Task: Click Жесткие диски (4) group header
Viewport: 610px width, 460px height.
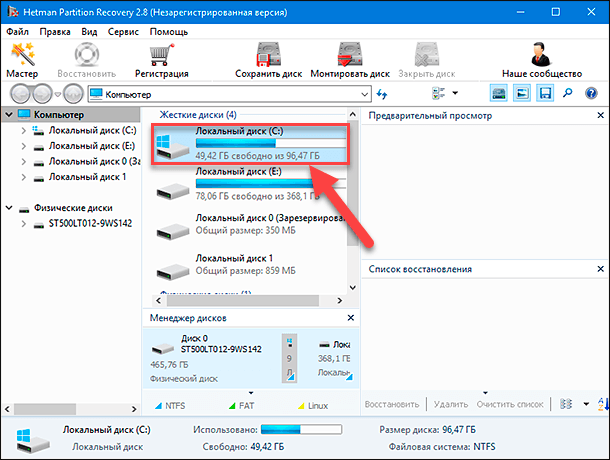Action: (x=198, y=115)
